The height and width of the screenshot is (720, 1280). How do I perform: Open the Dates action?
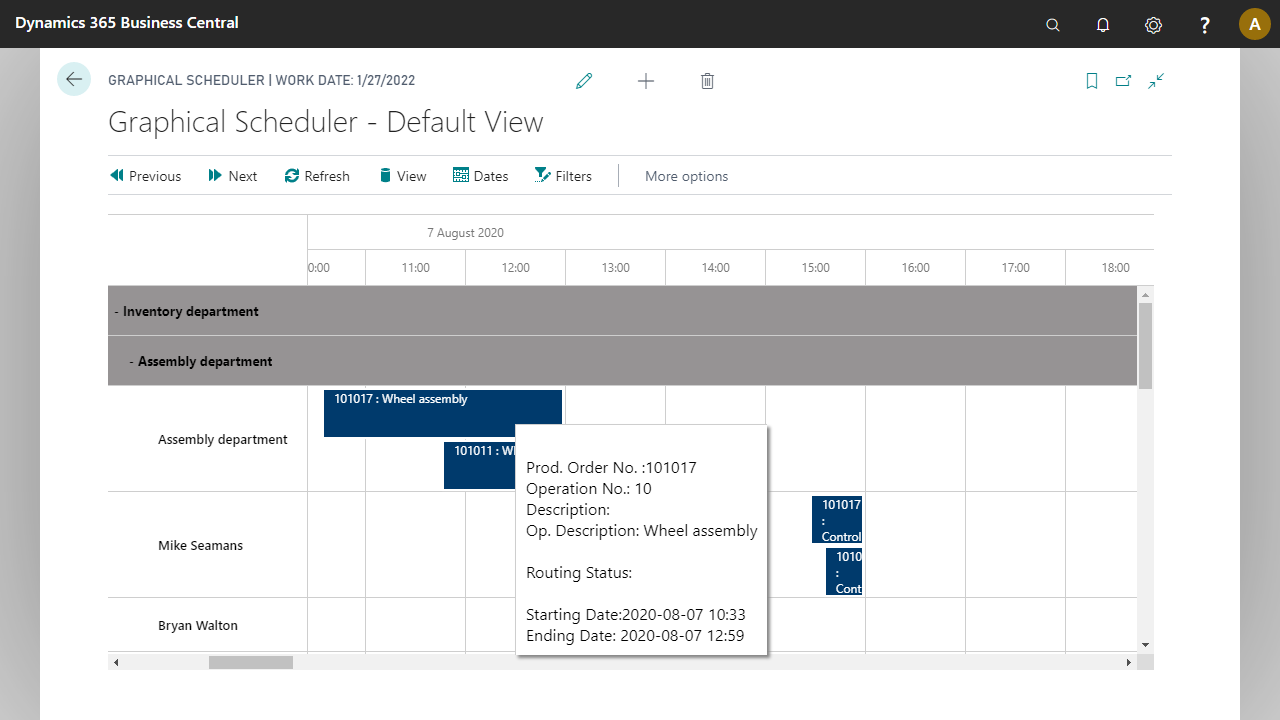pyautogui.click(x=480, y=176)
